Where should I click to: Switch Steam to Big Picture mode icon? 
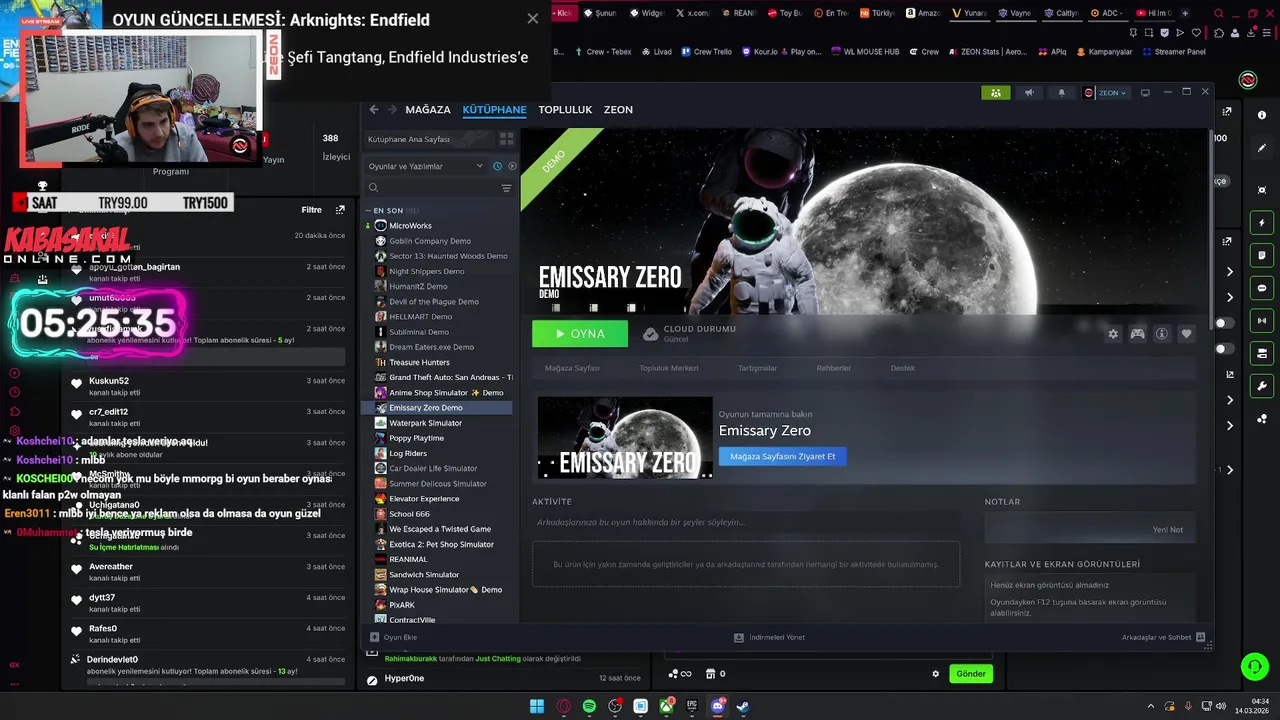[x=1145, y=93]
